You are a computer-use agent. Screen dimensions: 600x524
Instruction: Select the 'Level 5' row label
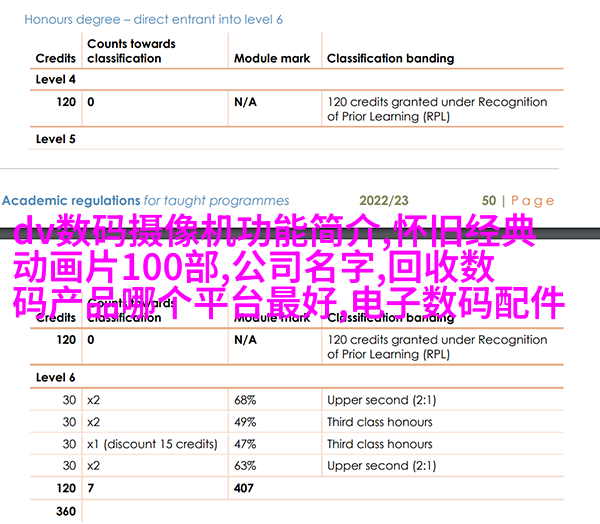pyautogui.click(x=55, y=139)
